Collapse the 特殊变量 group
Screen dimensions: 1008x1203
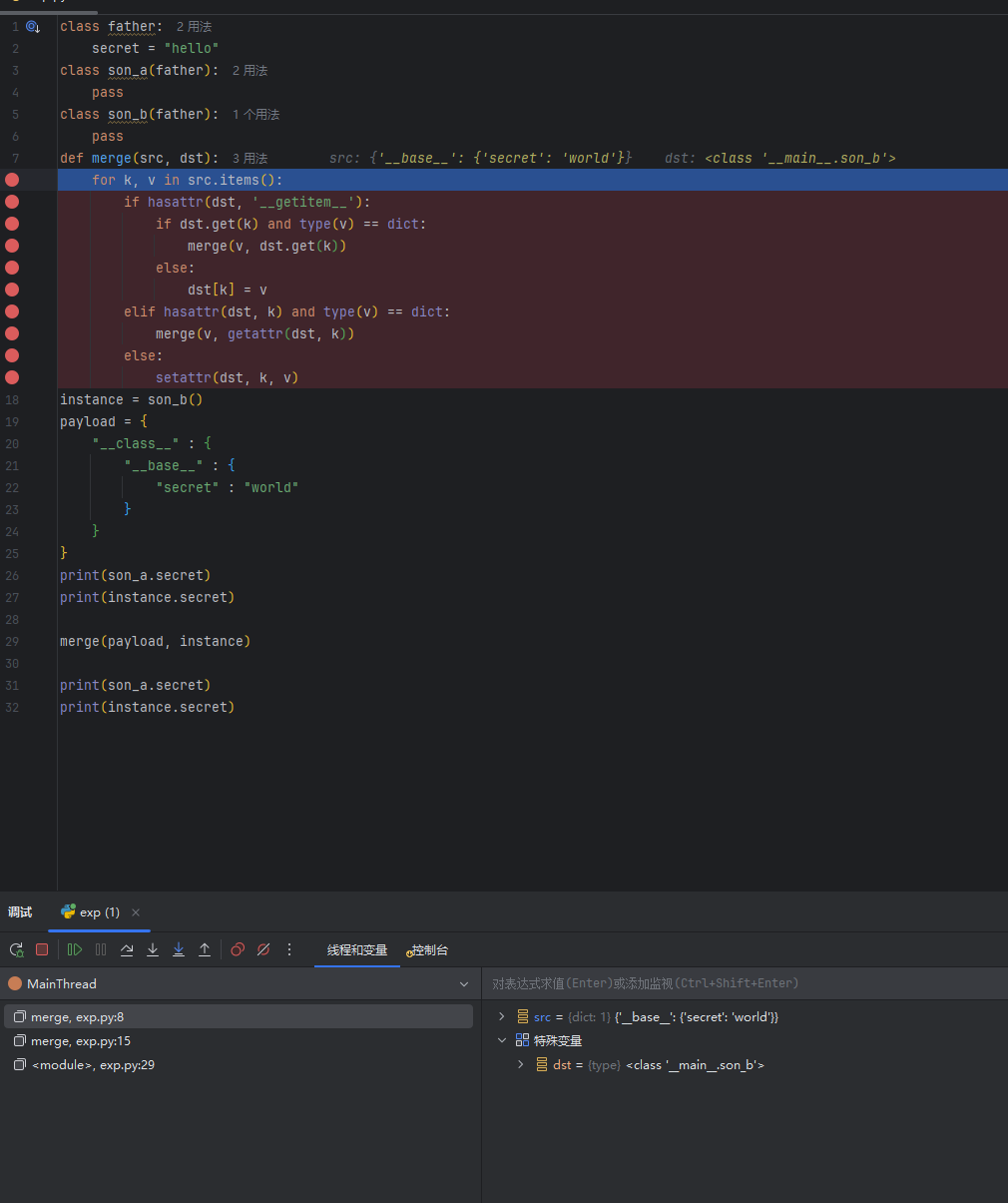point(501,1040)
